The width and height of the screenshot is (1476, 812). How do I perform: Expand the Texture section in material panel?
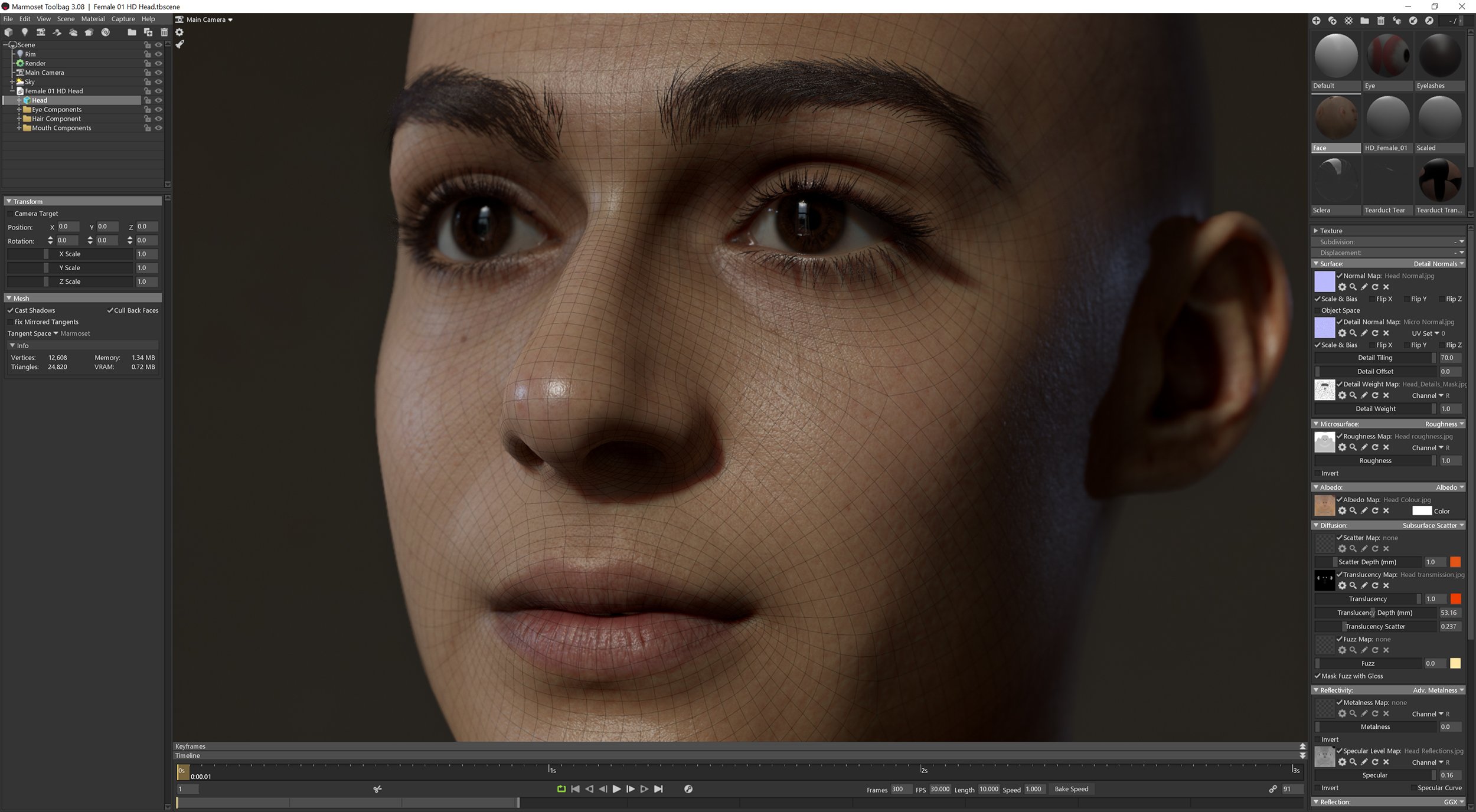[1315, 231]
